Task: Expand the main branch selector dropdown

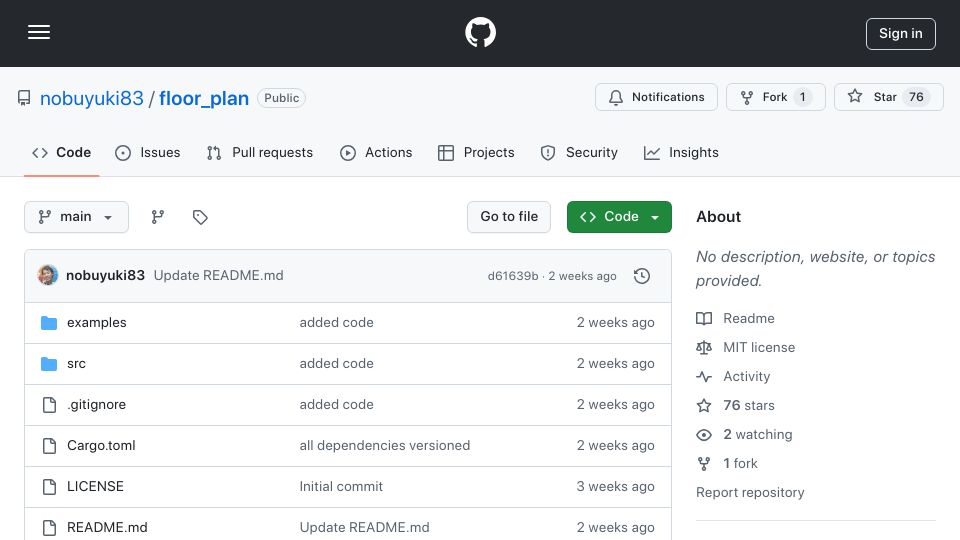Action: (77, 217)
